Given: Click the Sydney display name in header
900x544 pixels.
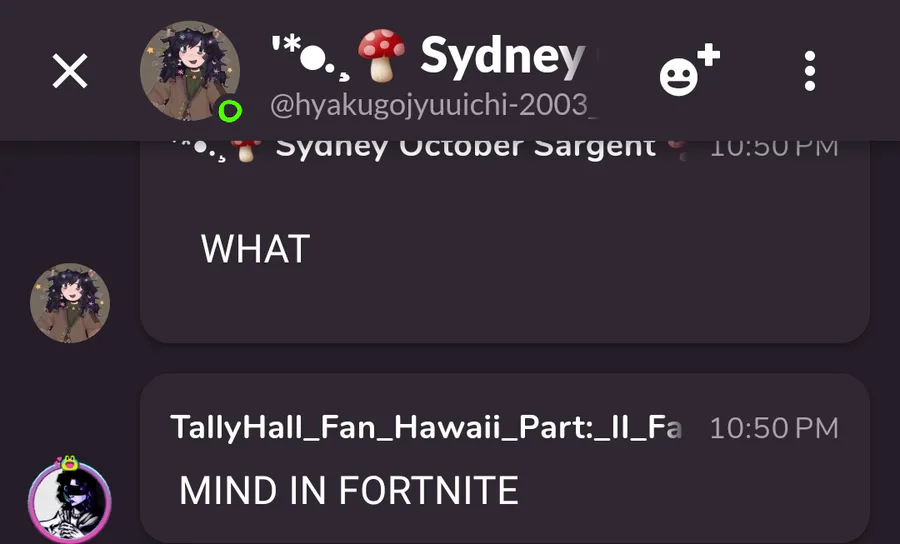Looking at the screenshot, I should coord(502,56).
